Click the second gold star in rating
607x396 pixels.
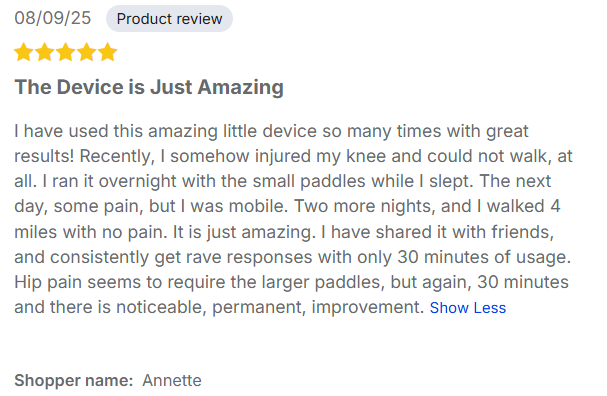point(45,52)
